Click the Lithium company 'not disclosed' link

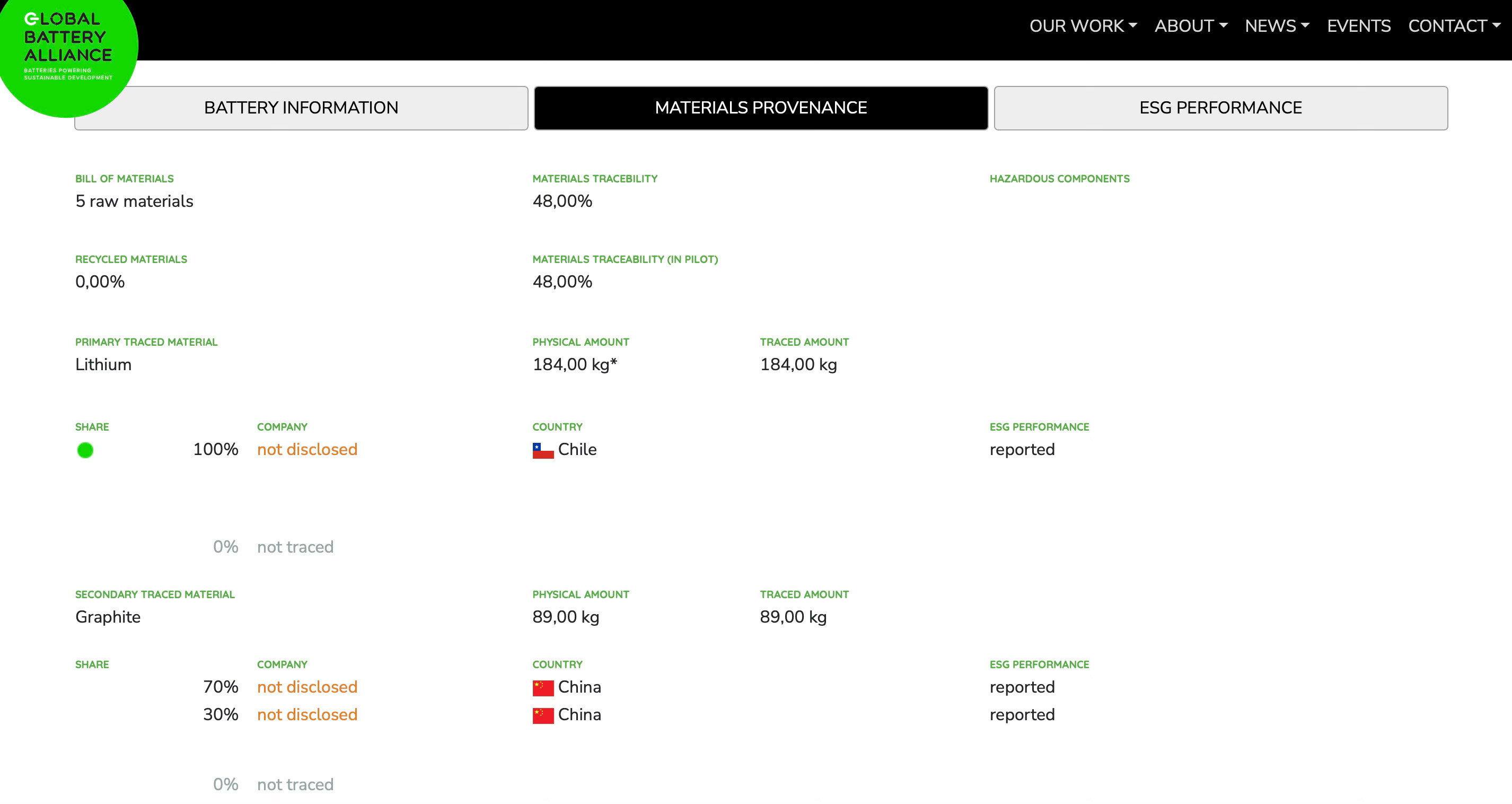click(x=307, y=449)
